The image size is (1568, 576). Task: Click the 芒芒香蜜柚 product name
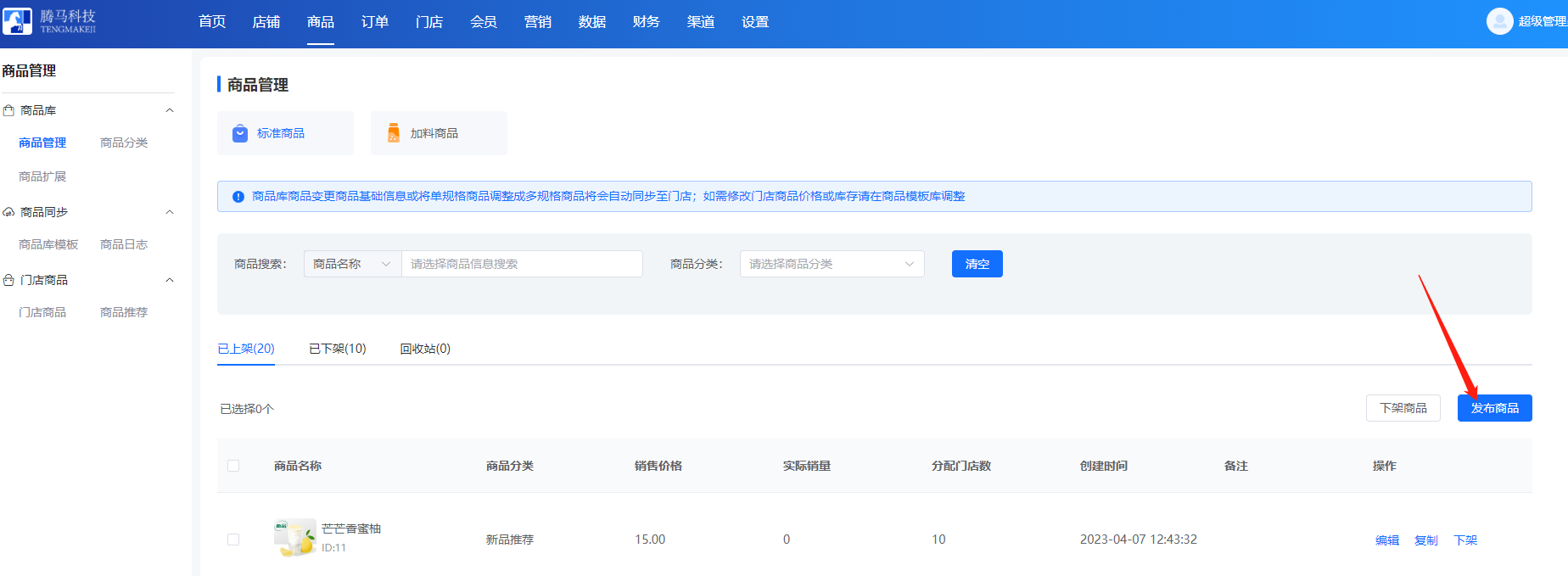tap(351, 528)
